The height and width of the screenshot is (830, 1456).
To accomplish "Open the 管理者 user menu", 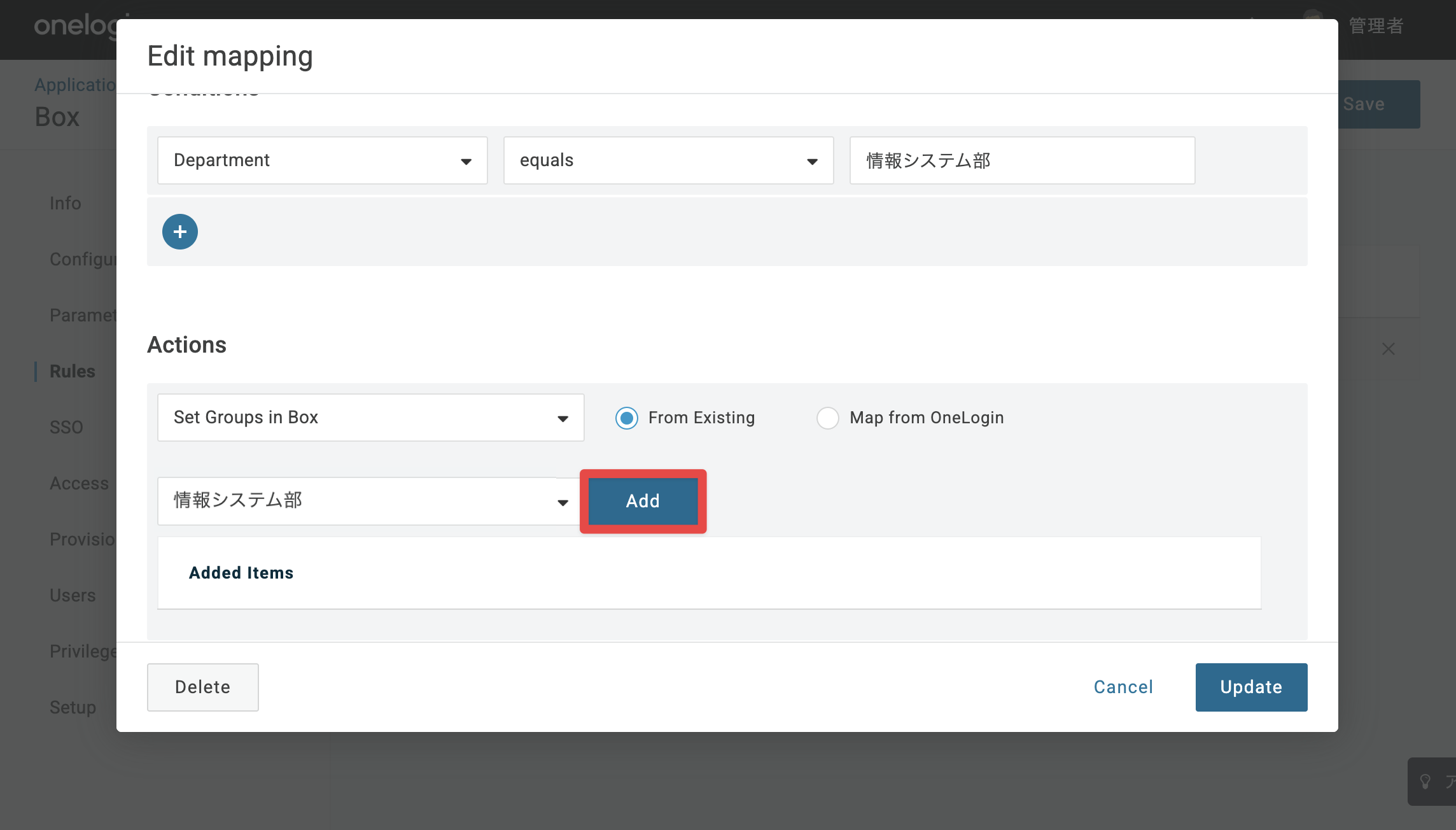I will [1376, 26].
